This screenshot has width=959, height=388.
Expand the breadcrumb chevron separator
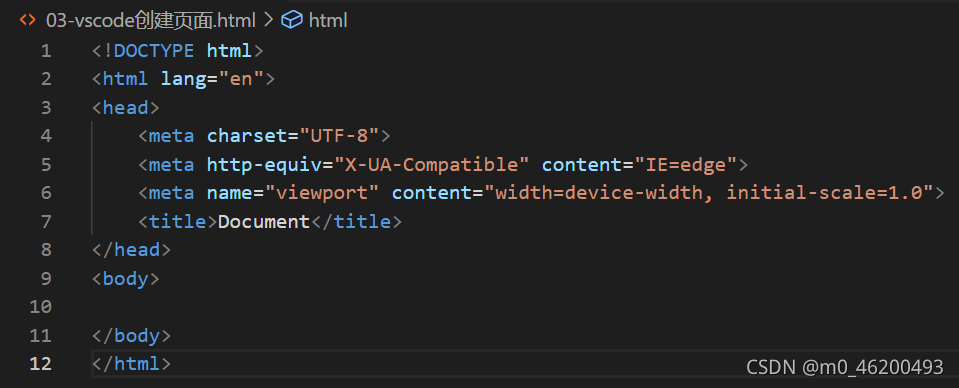[x=268, y=20]
